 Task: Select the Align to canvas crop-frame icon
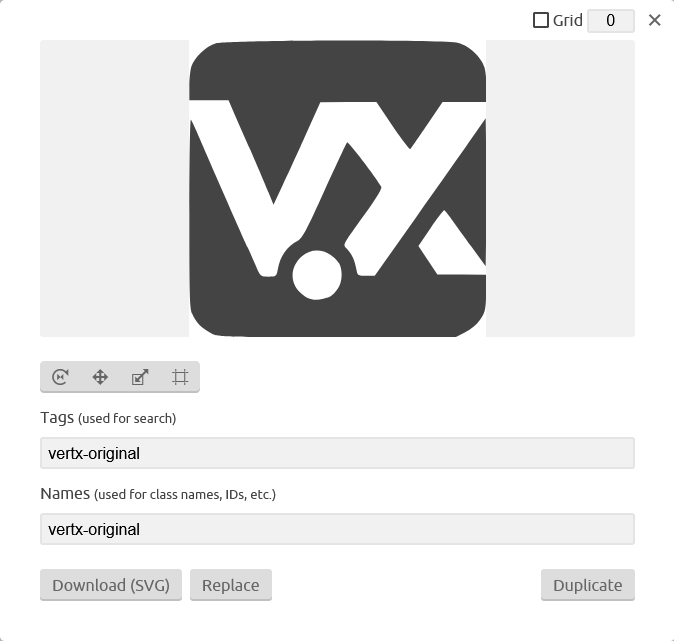point(180,377)
